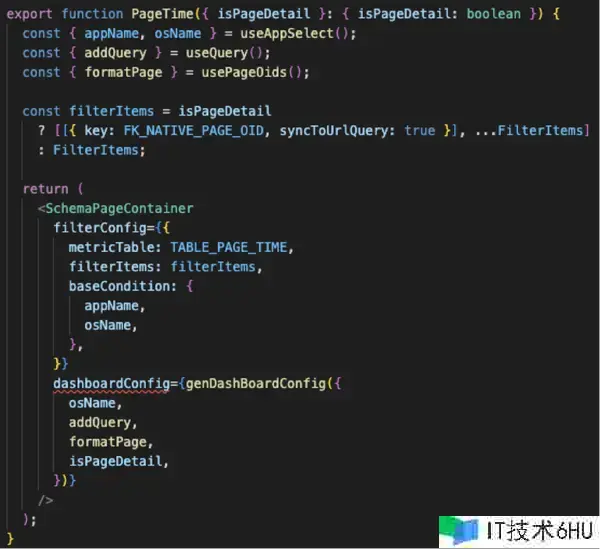Click the TABLE_PAGE_TIME constant
Screen dimensions: 600x549
[x=228, y=248]
